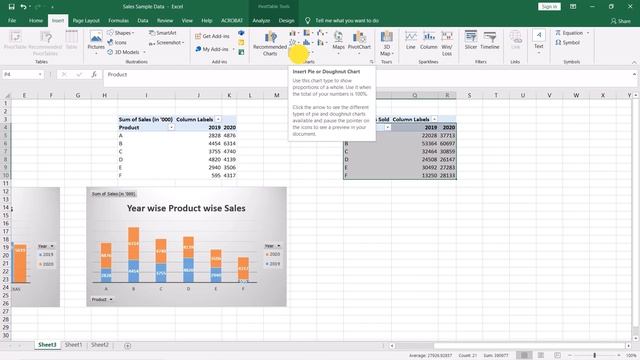Open Recommended PivotTables
Screen dimensions: 640x360
tap(45, 43)
